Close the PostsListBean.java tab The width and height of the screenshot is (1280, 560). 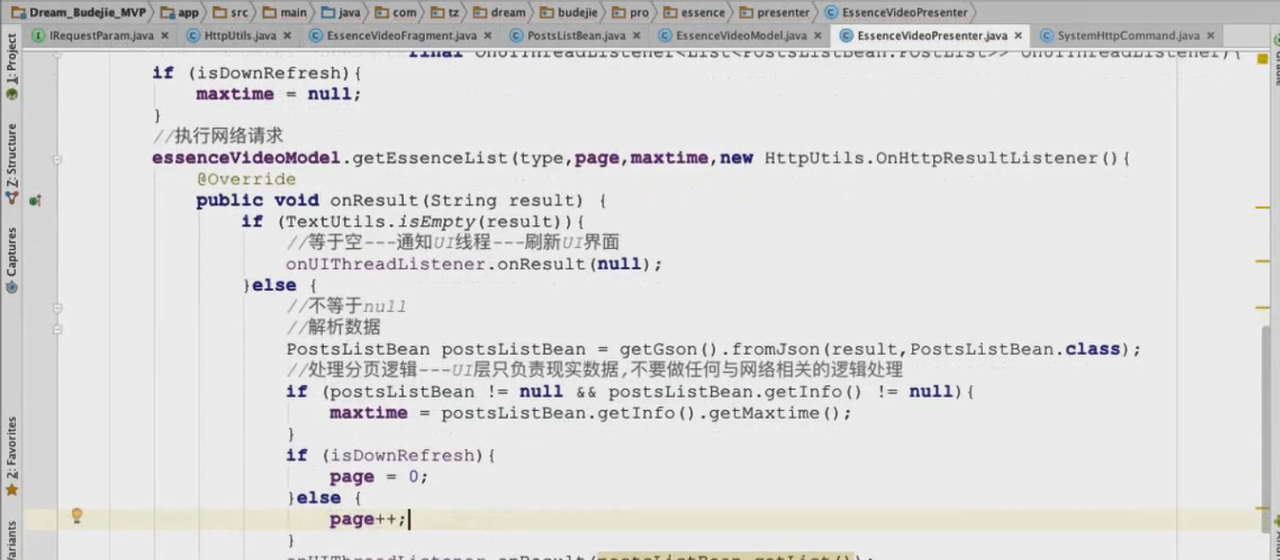pos(636,36)
